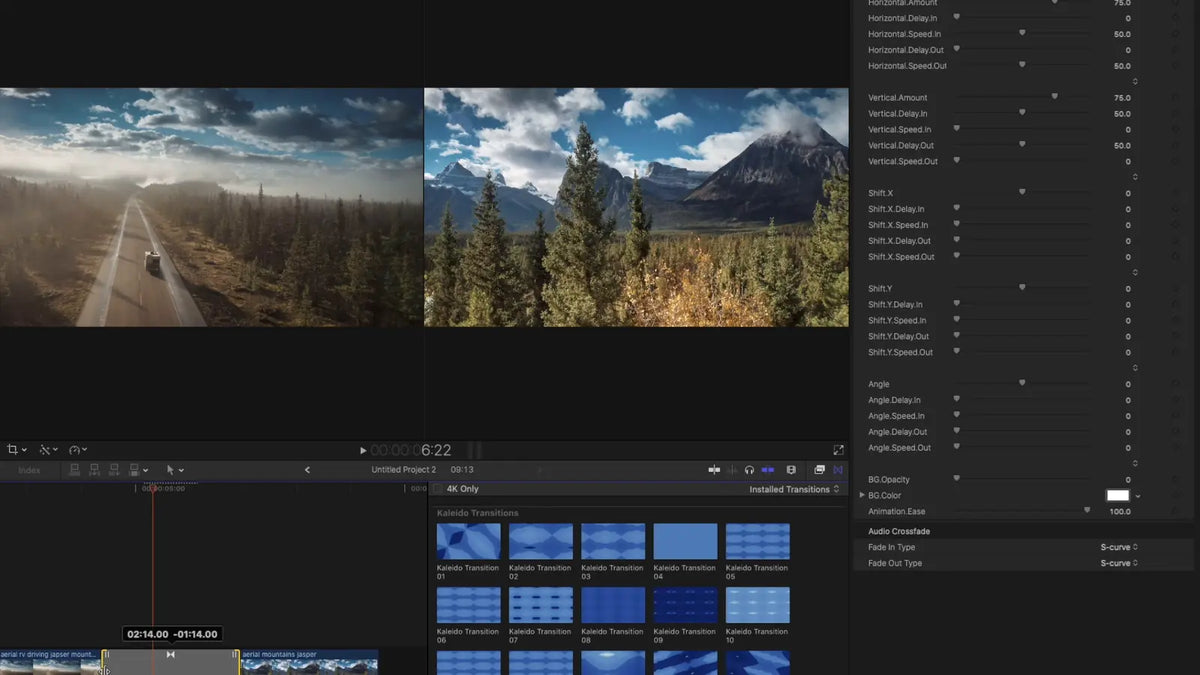Click the Audio Crossfade section header
This screenshot has height=675, width=1200.
point(899,531)
